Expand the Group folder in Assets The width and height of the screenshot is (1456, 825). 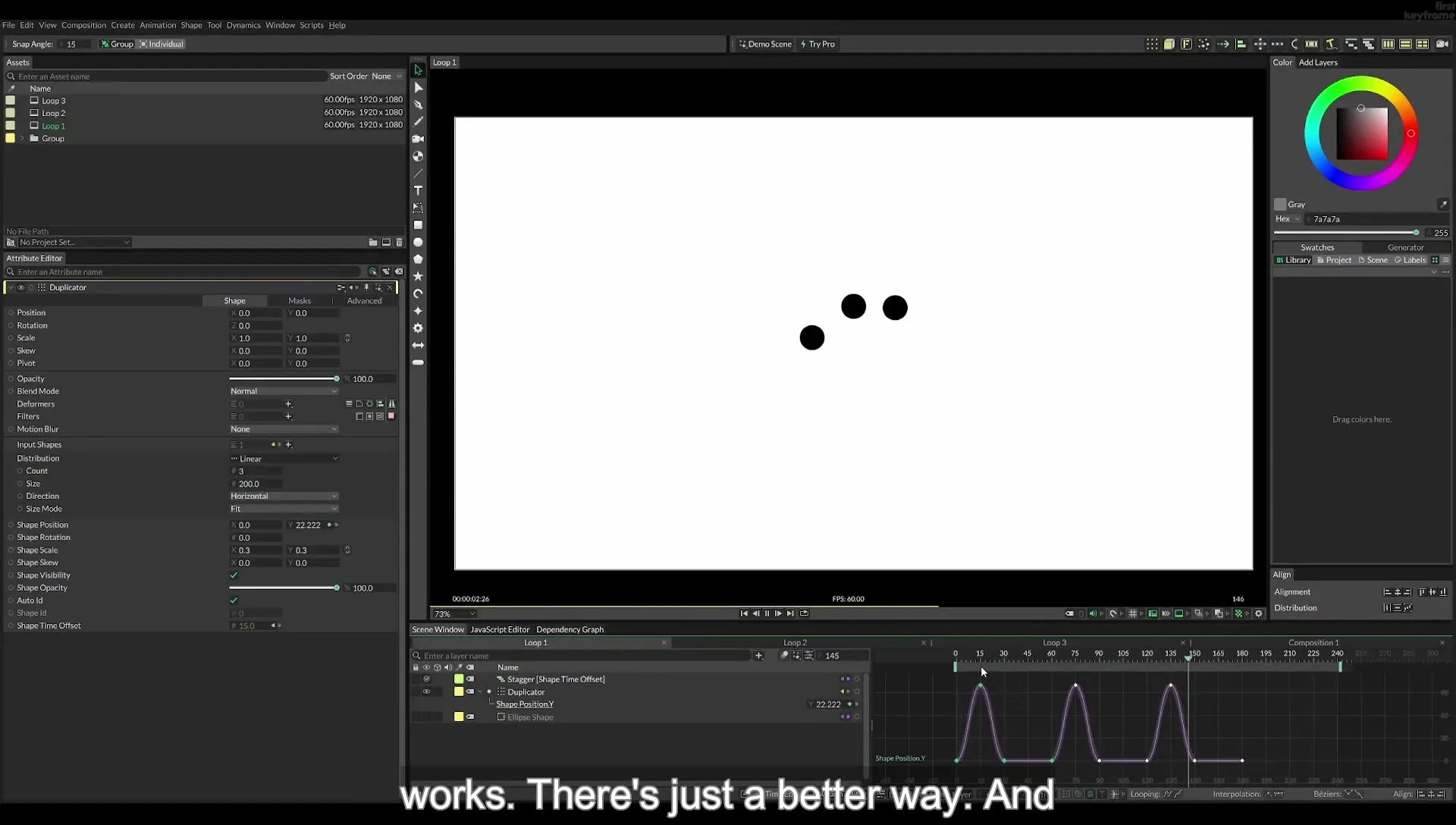[x=22, y=139]
